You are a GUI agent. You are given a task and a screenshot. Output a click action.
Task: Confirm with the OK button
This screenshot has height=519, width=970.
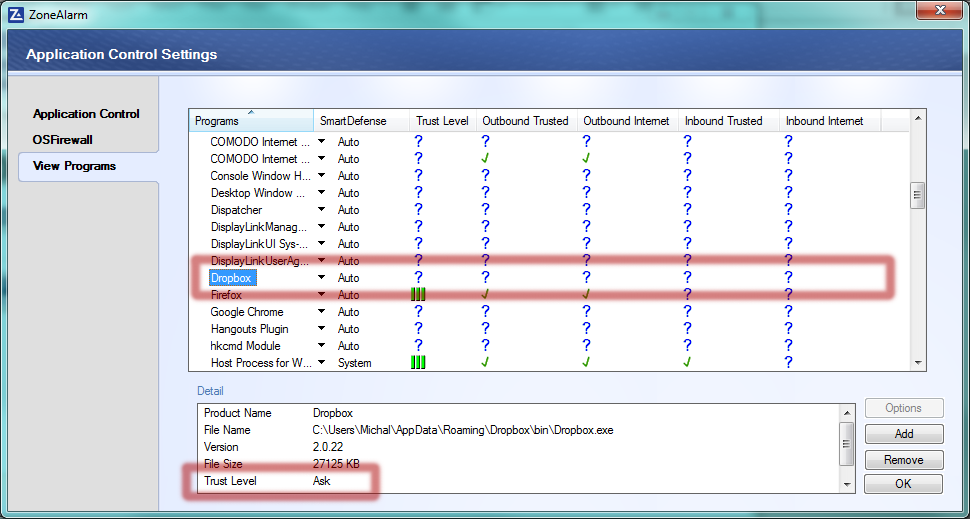click(x=904, y=484)
